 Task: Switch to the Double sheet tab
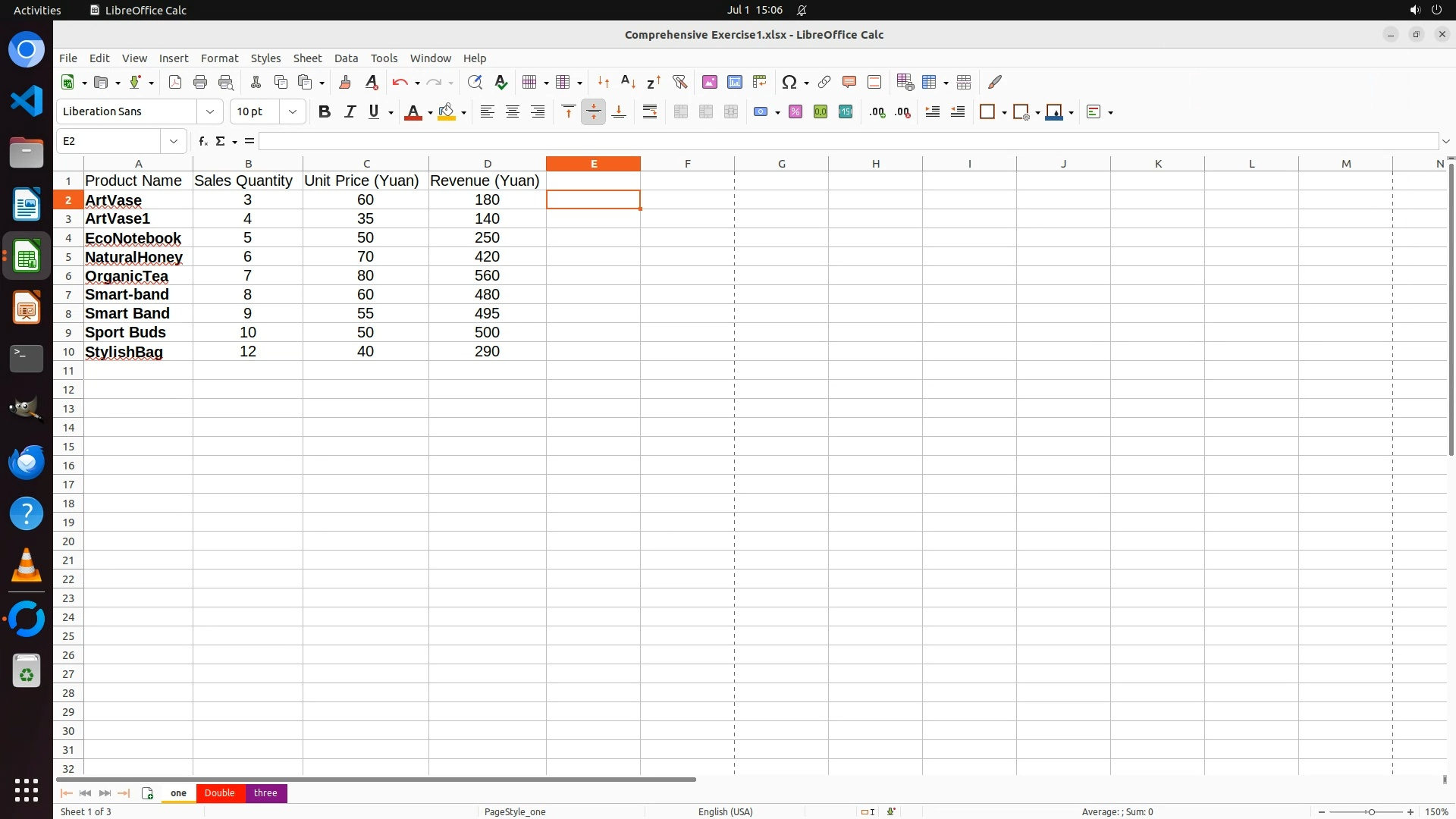point(219,792)
